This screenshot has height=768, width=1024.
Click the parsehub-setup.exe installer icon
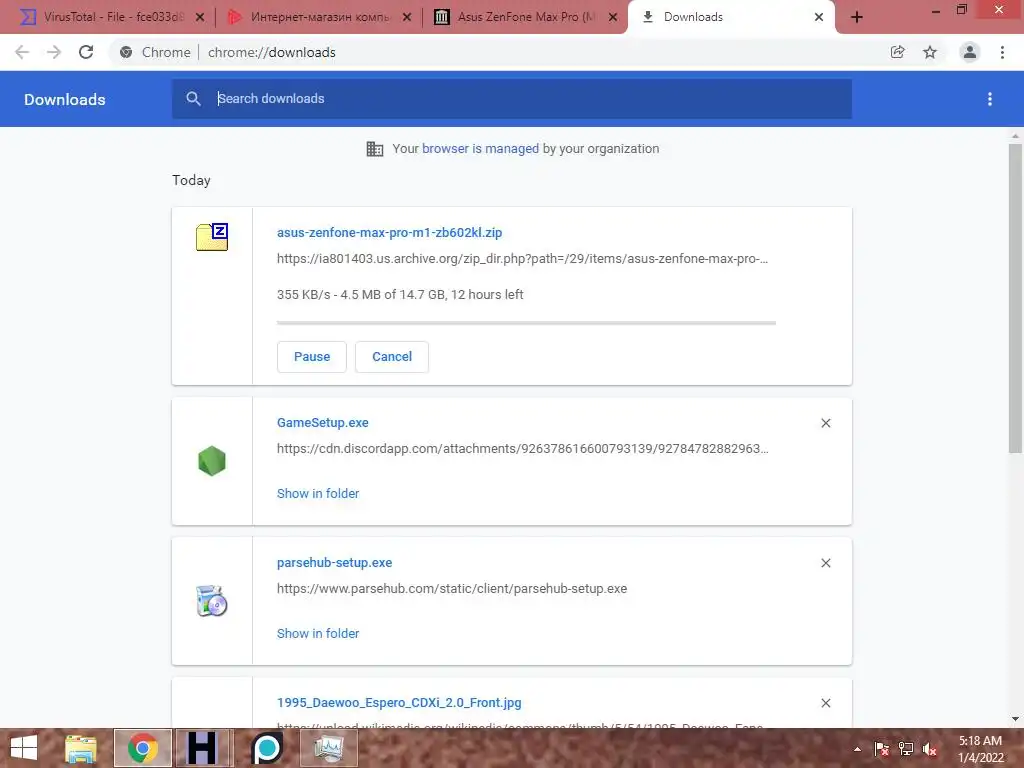212,601
